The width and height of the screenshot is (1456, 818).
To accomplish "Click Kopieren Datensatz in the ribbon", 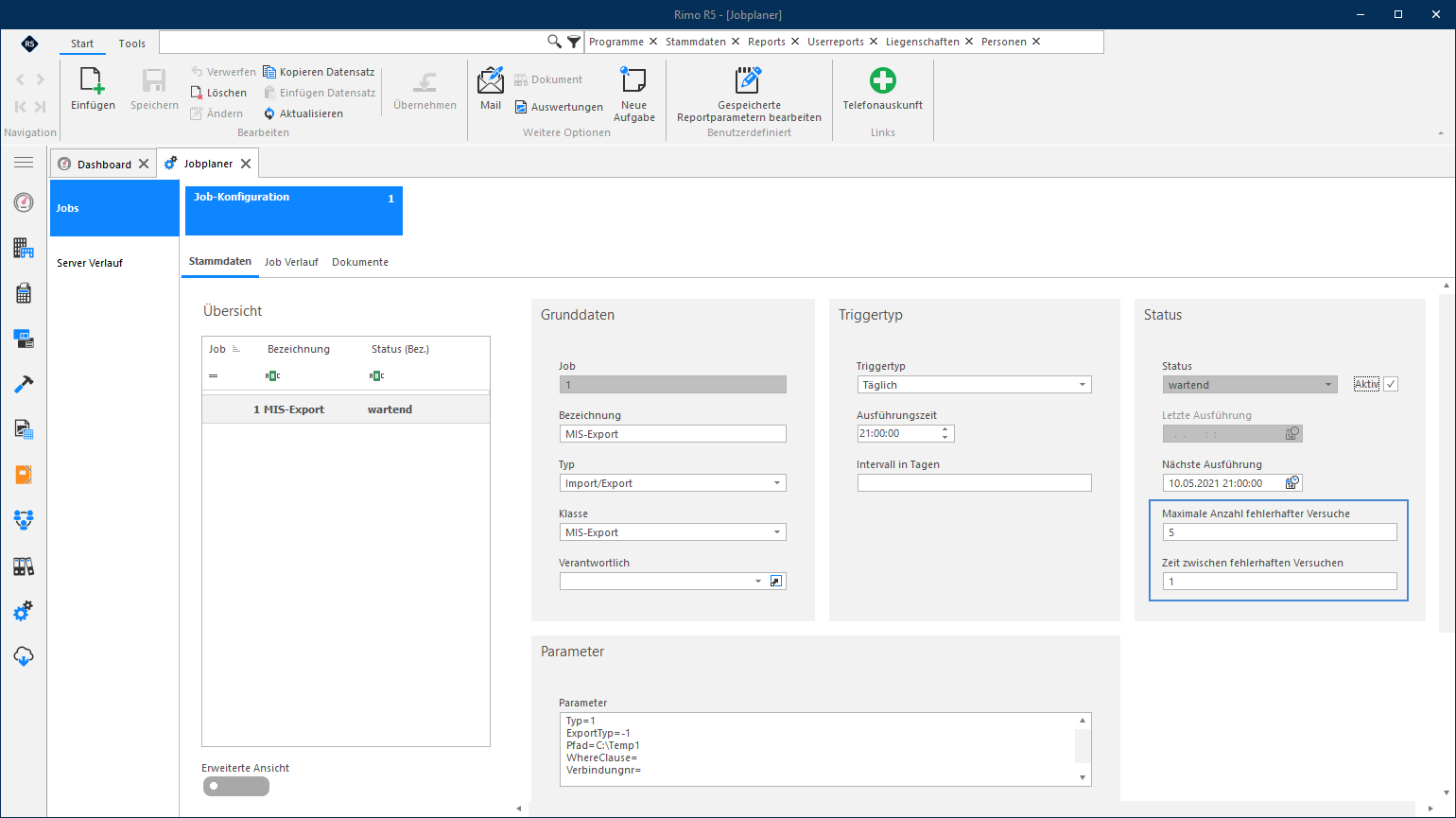I will (x=319, y=72).
